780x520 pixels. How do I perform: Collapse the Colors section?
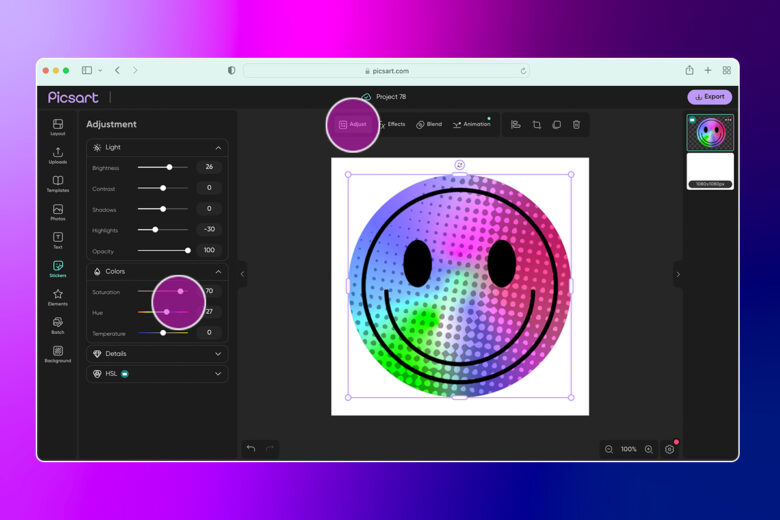pos(218,272)
